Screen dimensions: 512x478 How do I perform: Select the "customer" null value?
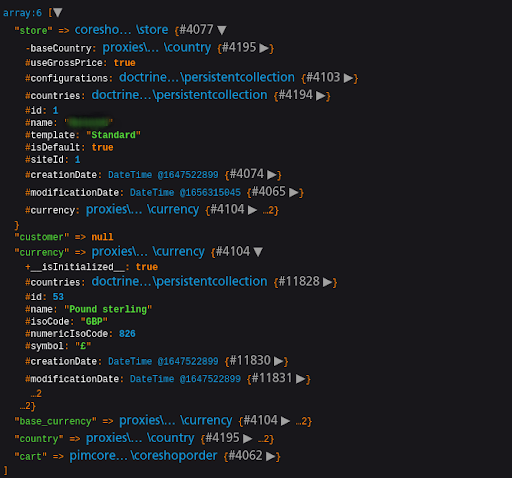[102, 237]
